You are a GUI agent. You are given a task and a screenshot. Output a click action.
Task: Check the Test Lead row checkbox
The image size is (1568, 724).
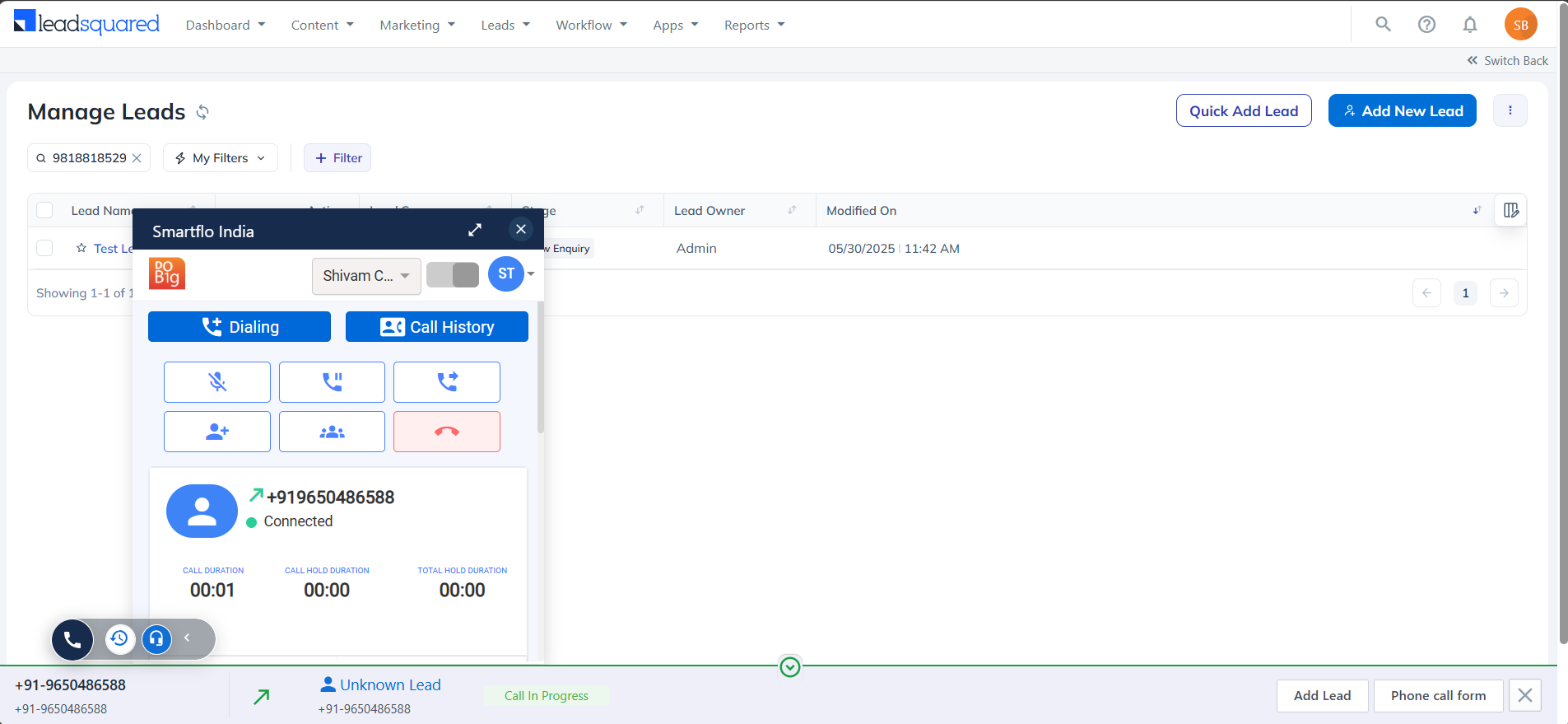pyautogui.click(x=44, y=248)
